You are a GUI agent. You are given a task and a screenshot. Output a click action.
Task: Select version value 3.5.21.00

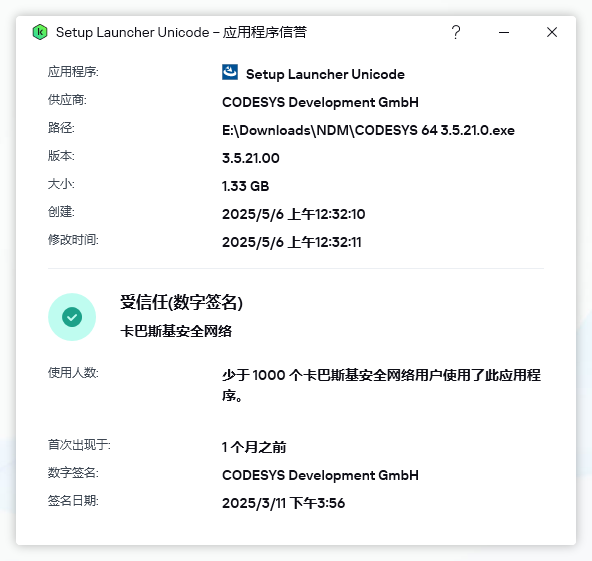pos(251,158)
